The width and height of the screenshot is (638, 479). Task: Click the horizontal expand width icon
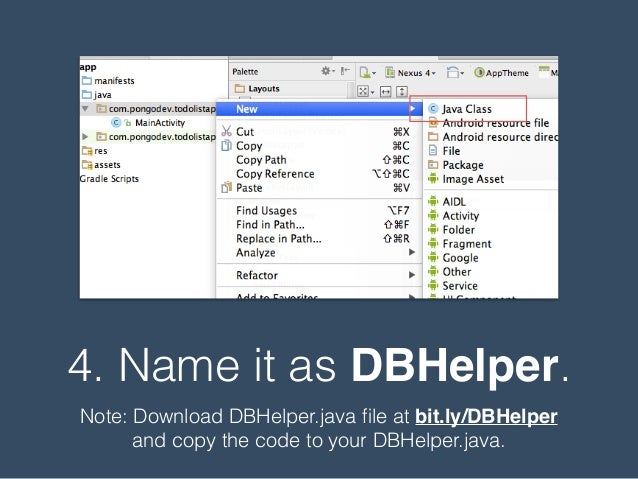pyautogui.click(x=385, y=92)
